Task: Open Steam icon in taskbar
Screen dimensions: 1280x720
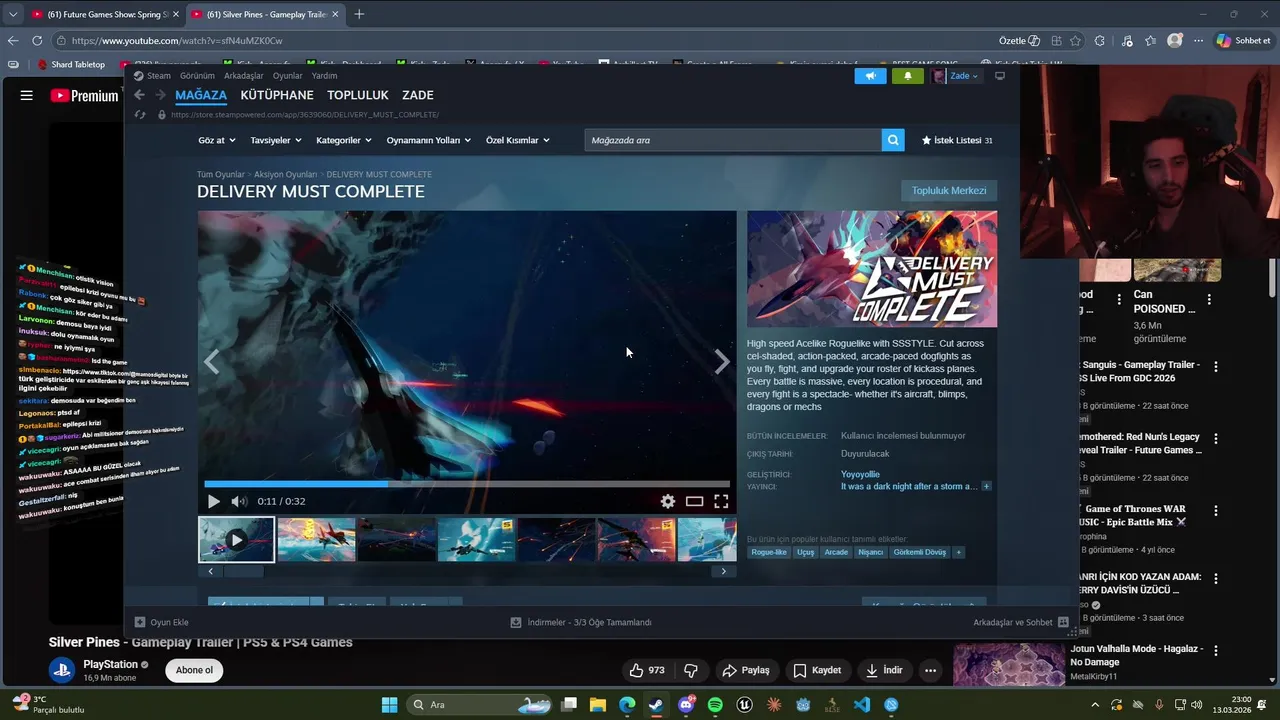Action: [x=656, y=705]
